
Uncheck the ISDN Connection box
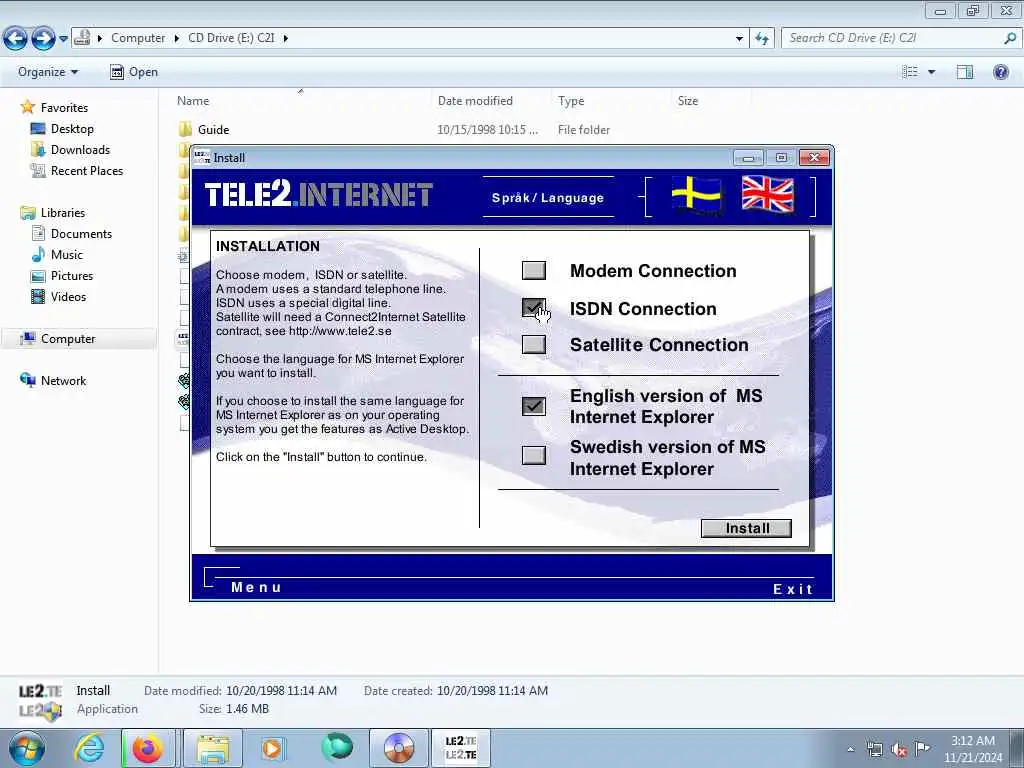pos(534,308)
